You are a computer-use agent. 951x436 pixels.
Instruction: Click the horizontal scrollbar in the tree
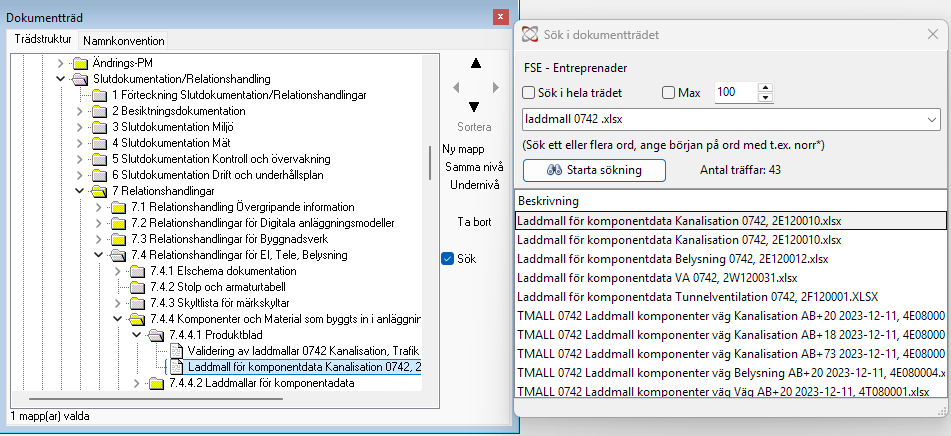155,398
